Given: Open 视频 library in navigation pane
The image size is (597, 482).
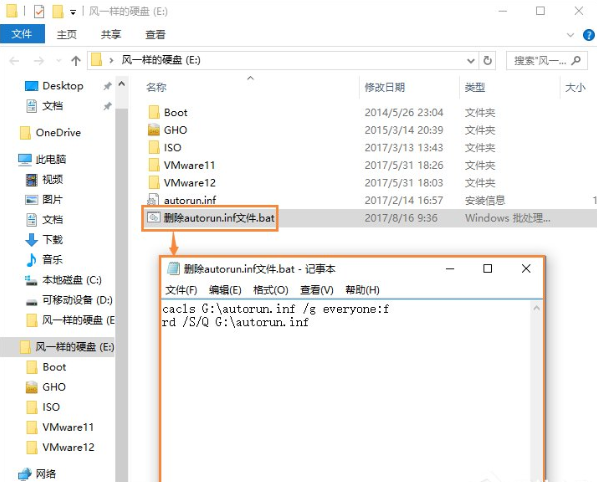Looking at the screenshot, I should coord(44,180).
